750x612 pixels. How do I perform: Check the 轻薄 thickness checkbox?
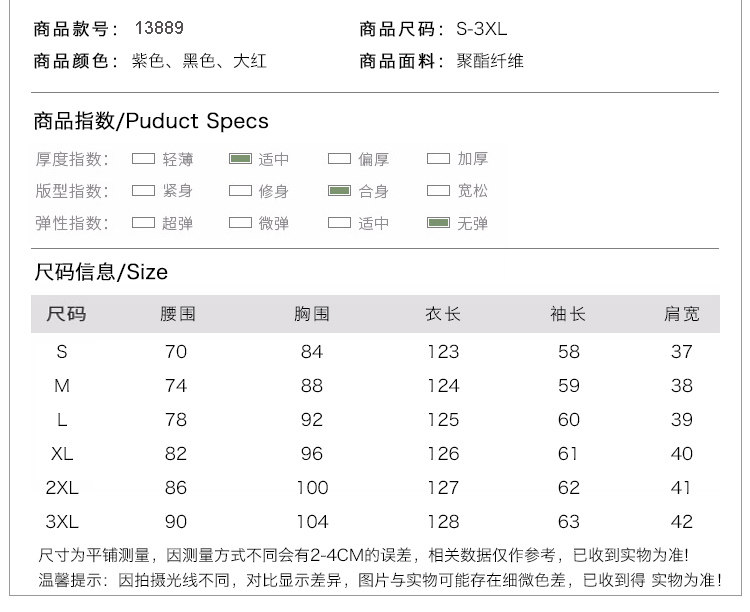[x=144, y=159]
